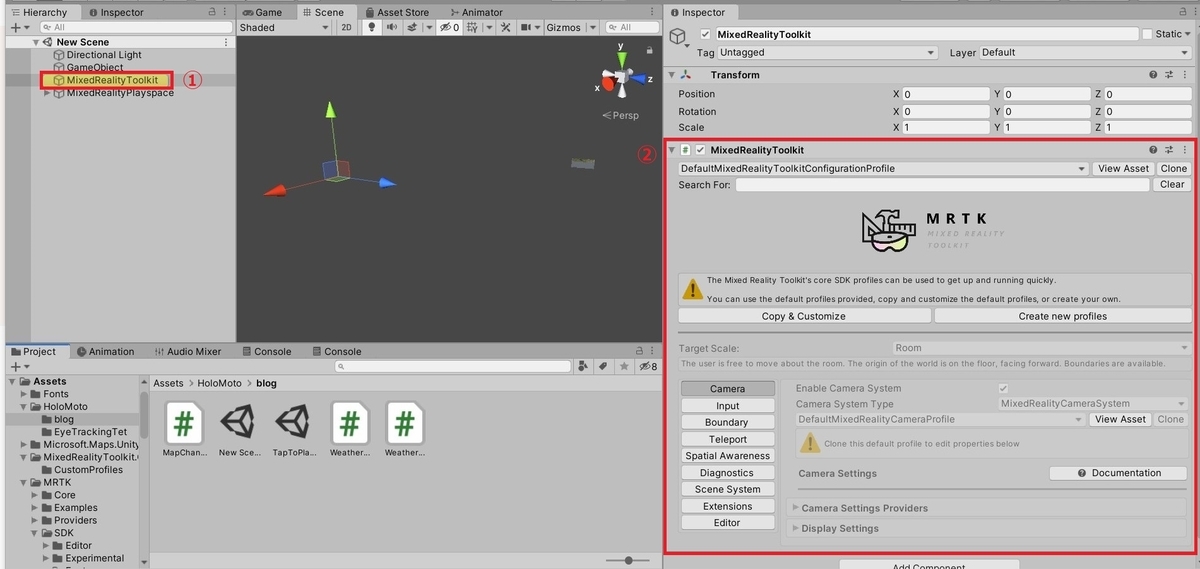Viewport: 1200px width, 569px height.
Task: Switch to Game tab
Action: (262, 13)
